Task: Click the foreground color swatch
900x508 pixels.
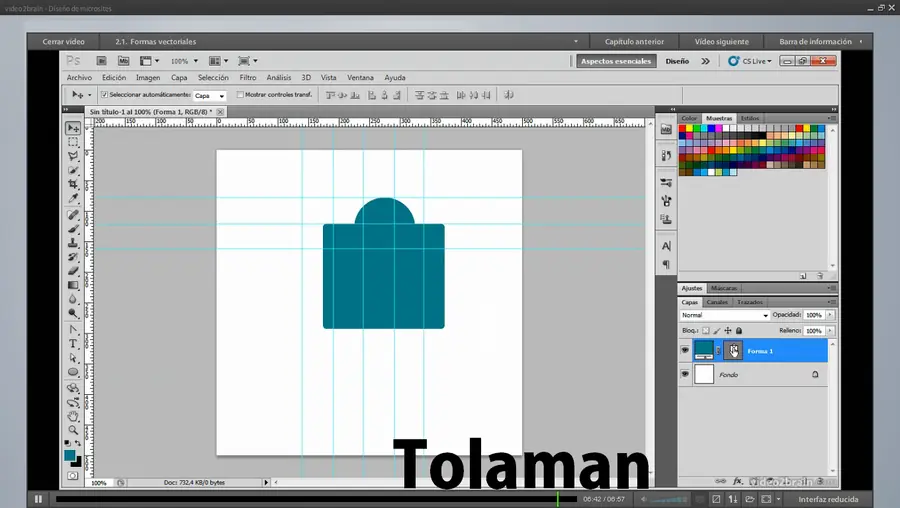Action: click(x=70, y=455)
